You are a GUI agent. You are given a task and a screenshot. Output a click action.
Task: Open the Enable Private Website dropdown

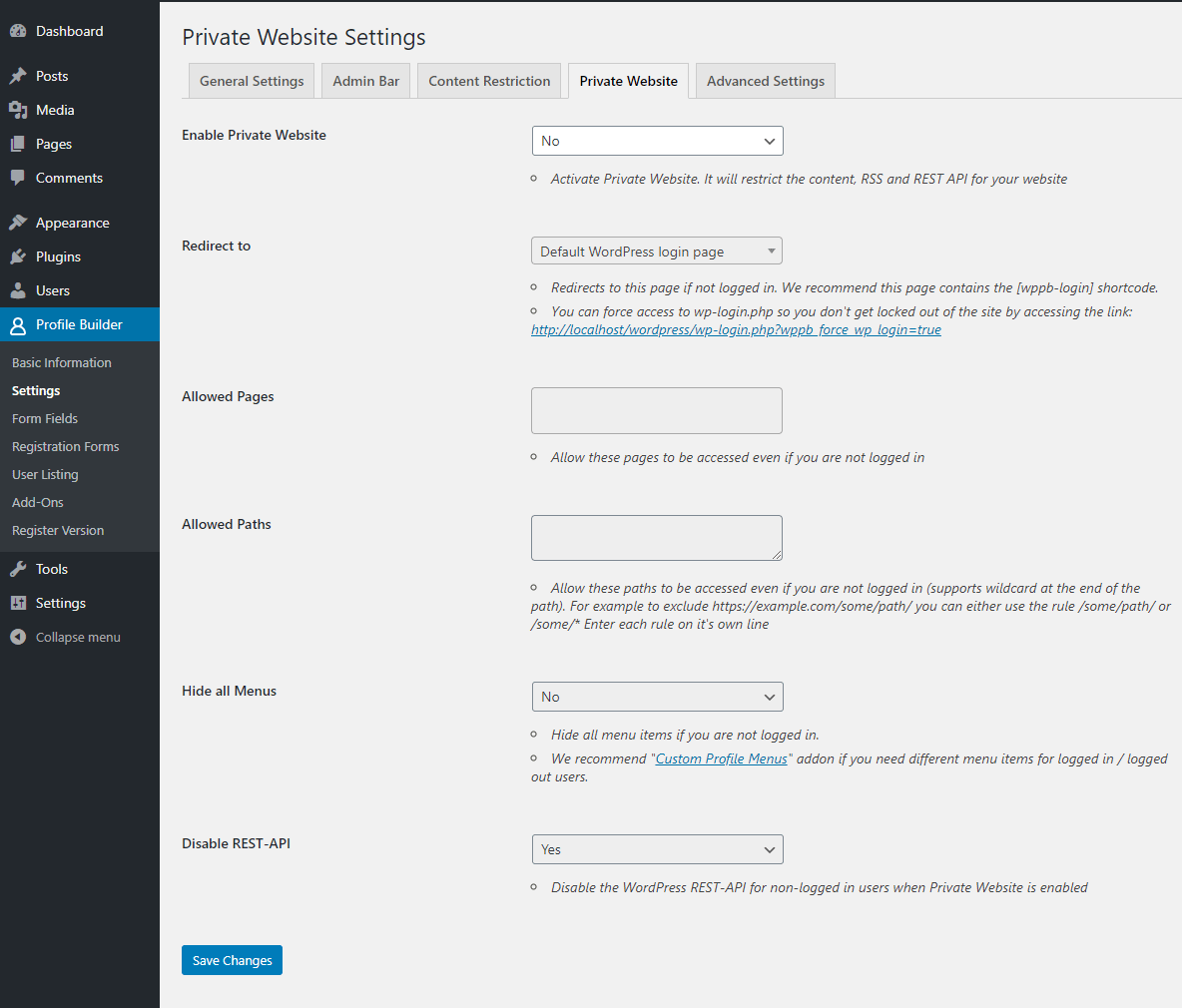657,141
